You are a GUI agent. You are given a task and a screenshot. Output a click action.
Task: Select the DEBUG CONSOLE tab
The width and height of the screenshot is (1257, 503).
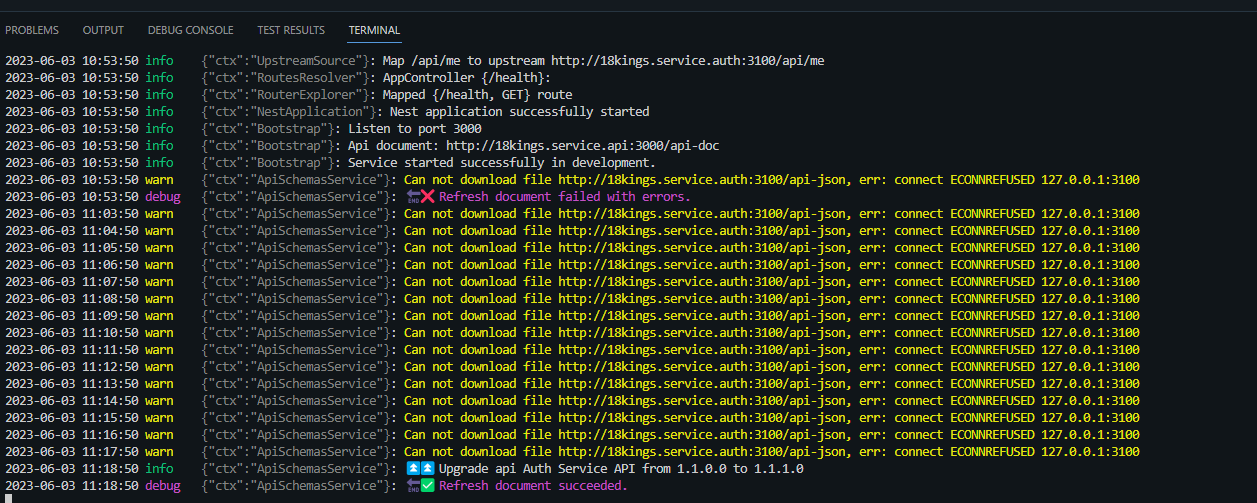[x=190, y=31]
